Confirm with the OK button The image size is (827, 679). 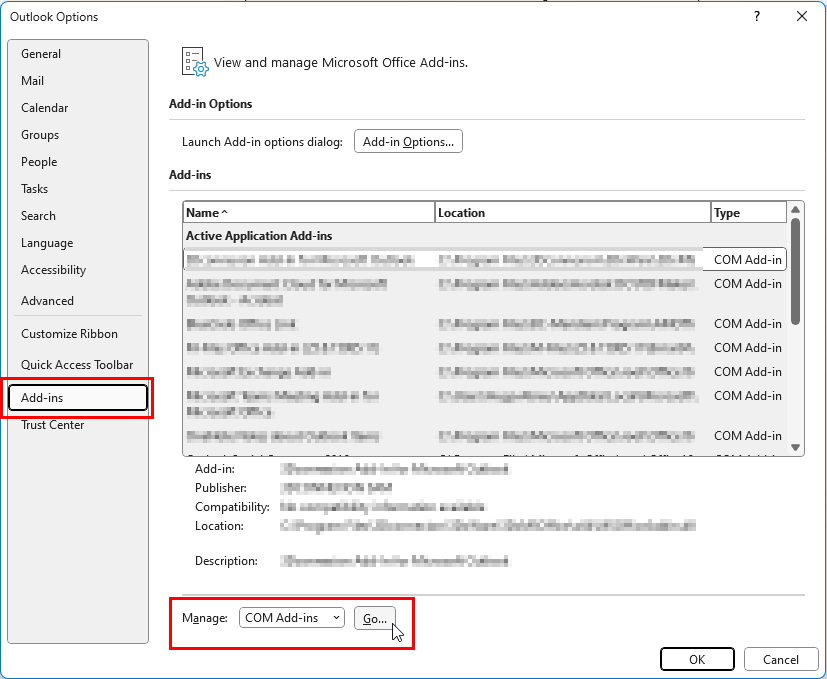(x=697, y=659)
